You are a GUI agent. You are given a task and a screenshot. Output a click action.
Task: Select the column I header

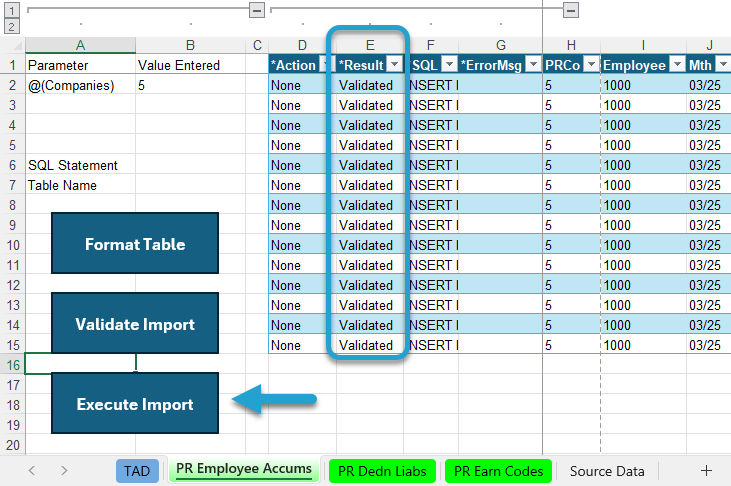click(x=643, y=45)
